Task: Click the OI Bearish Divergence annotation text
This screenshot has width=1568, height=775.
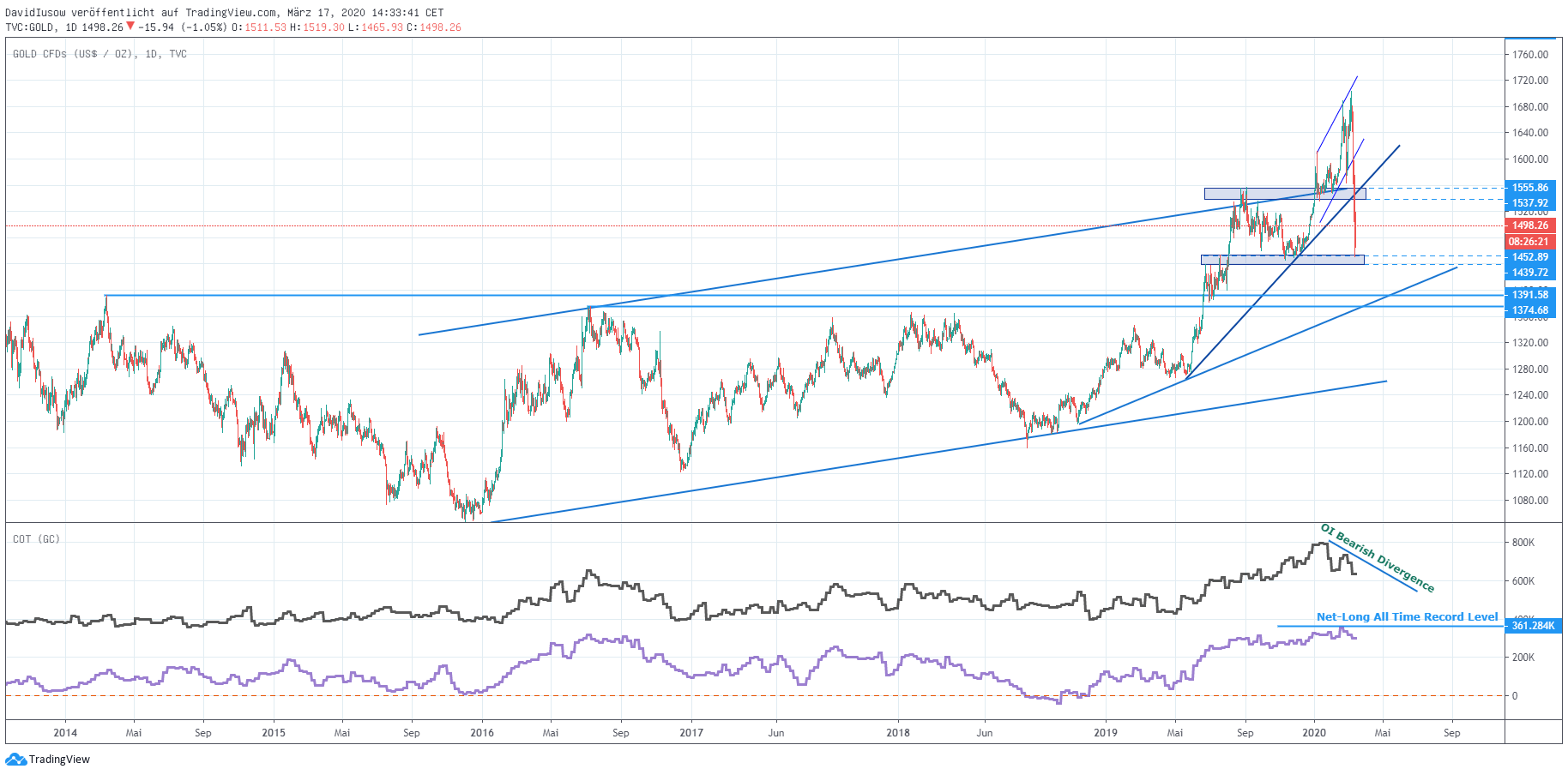Action: [x=1377, y=558]
